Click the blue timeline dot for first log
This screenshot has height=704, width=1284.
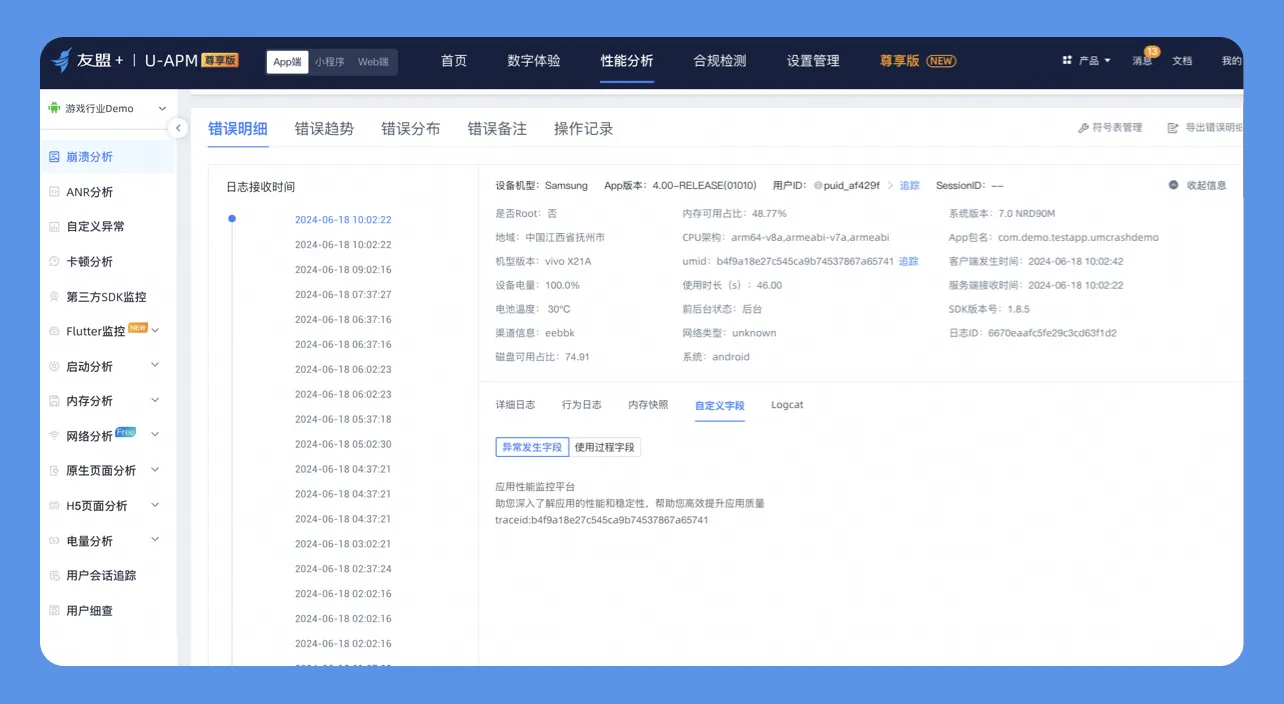(232, 219)
